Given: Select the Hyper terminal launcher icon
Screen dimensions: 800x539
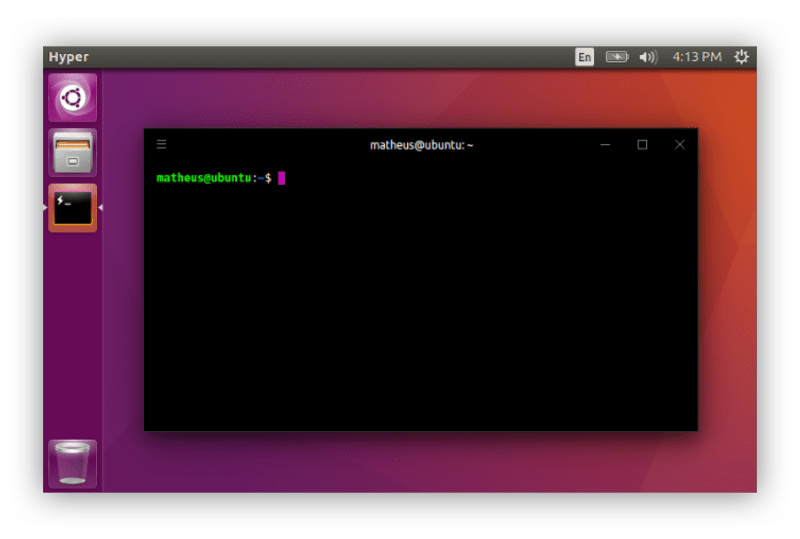Looking at the screenshot, I should [72, 208].
